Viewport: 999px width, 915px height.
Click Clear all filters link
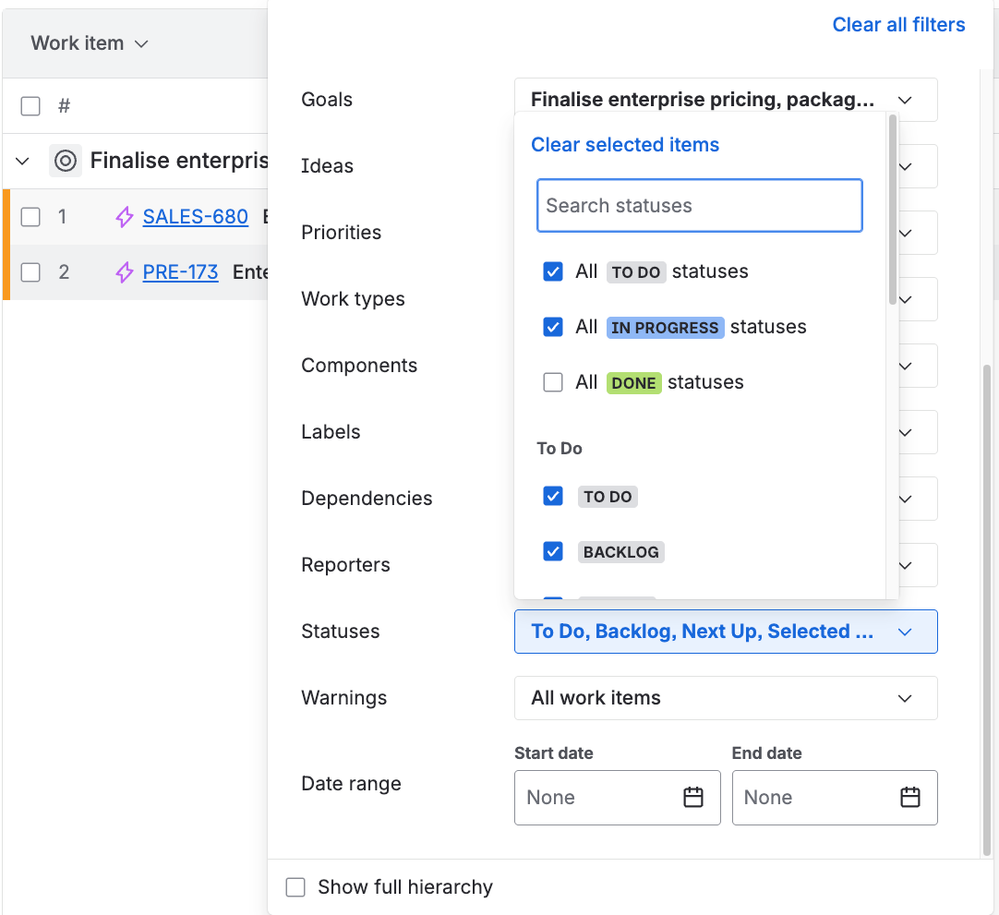(898, 25)
